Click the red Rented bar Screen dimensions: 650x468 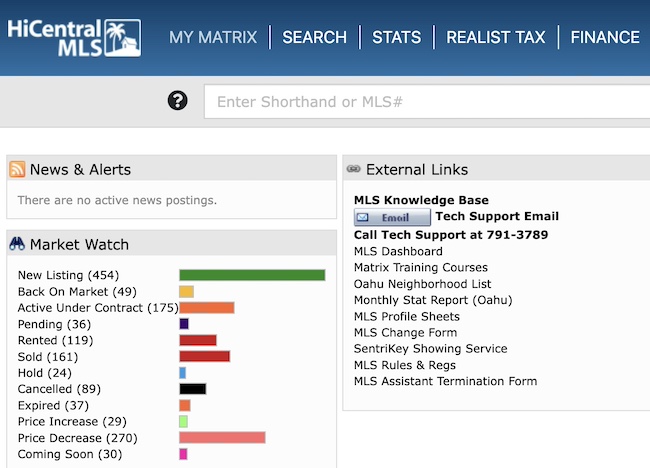[x=198, y=340]
